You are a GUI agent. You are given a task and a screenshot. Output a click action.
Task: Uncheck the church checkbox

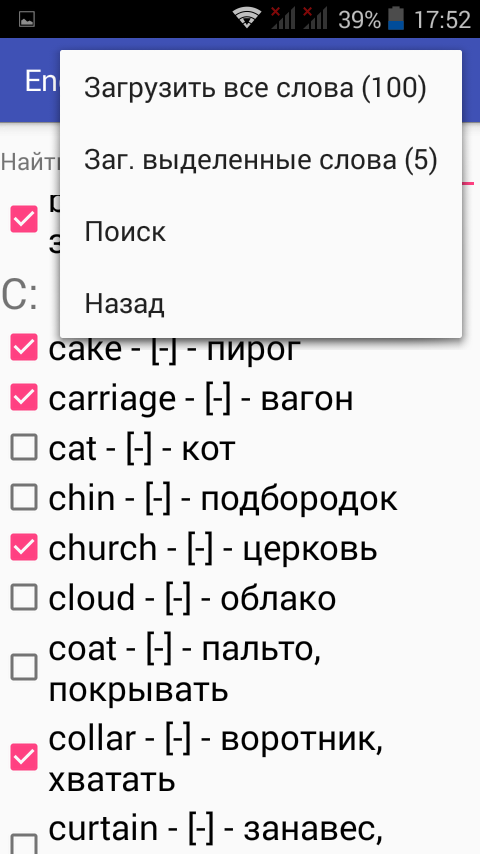click(24, 547)
